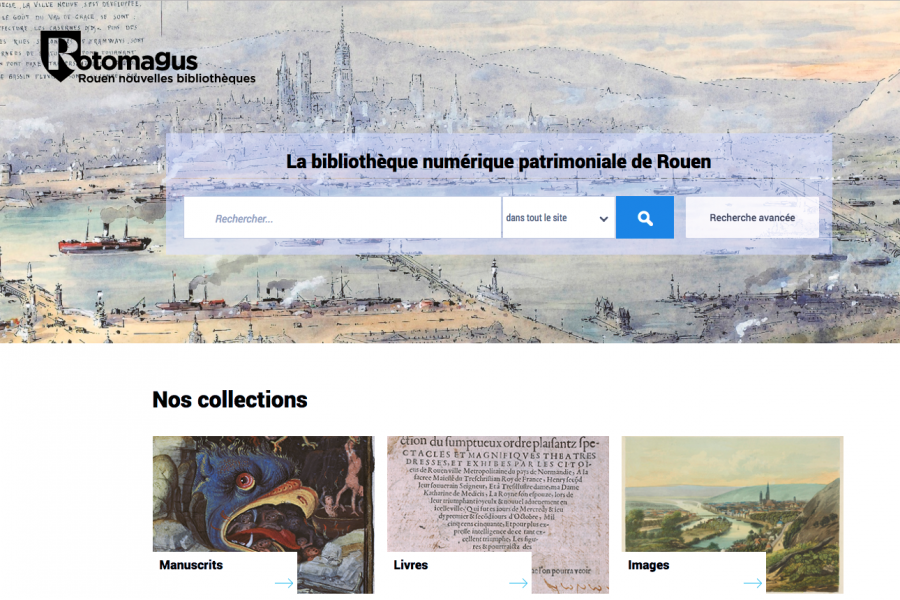Click the 'Nos collections' heading
The height and width of the screenshot is (600, 900).
point(230,400)
